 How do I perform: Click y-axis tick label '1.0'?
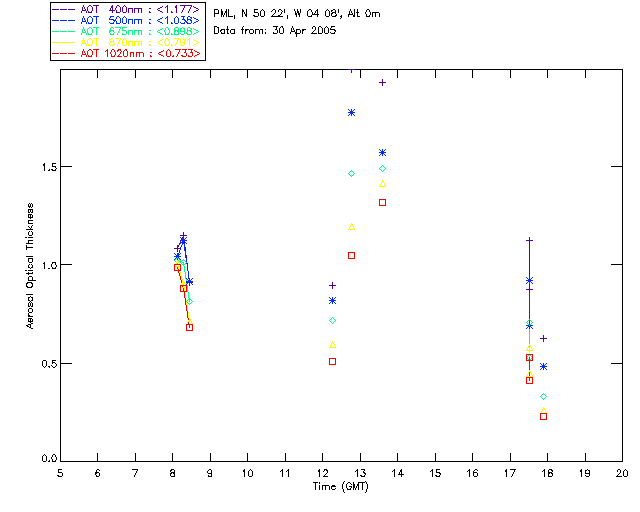click(x=49, y=265)
